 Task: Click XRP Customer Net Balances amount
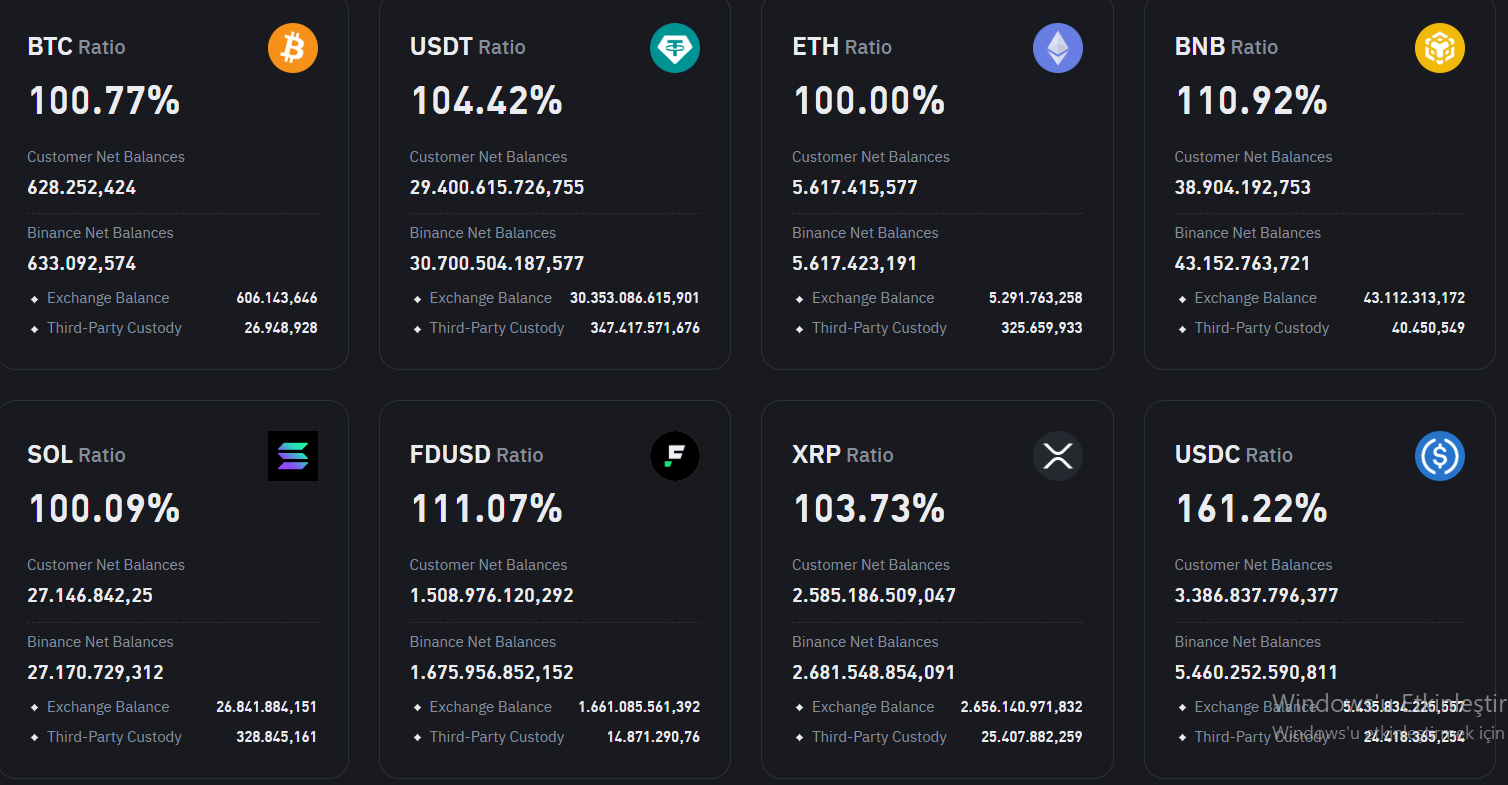point(874,596)
